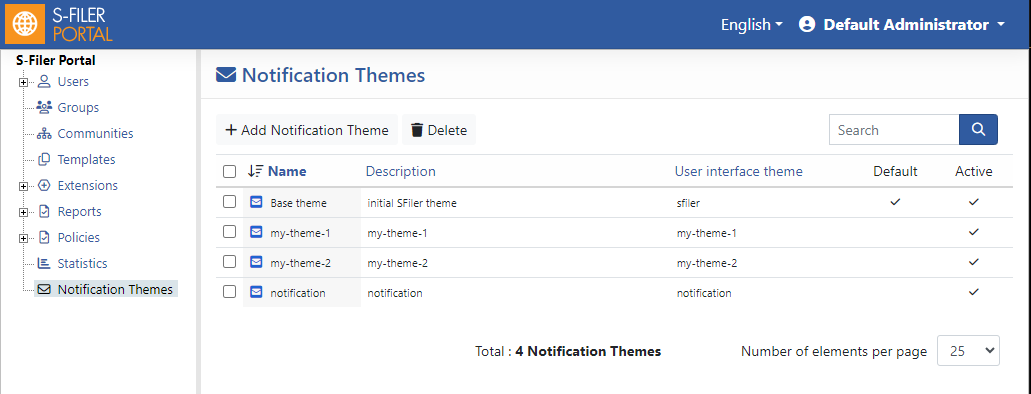Click the Statistics chart icon
Screen dimensions: 1031x394
tap(44, 263)
